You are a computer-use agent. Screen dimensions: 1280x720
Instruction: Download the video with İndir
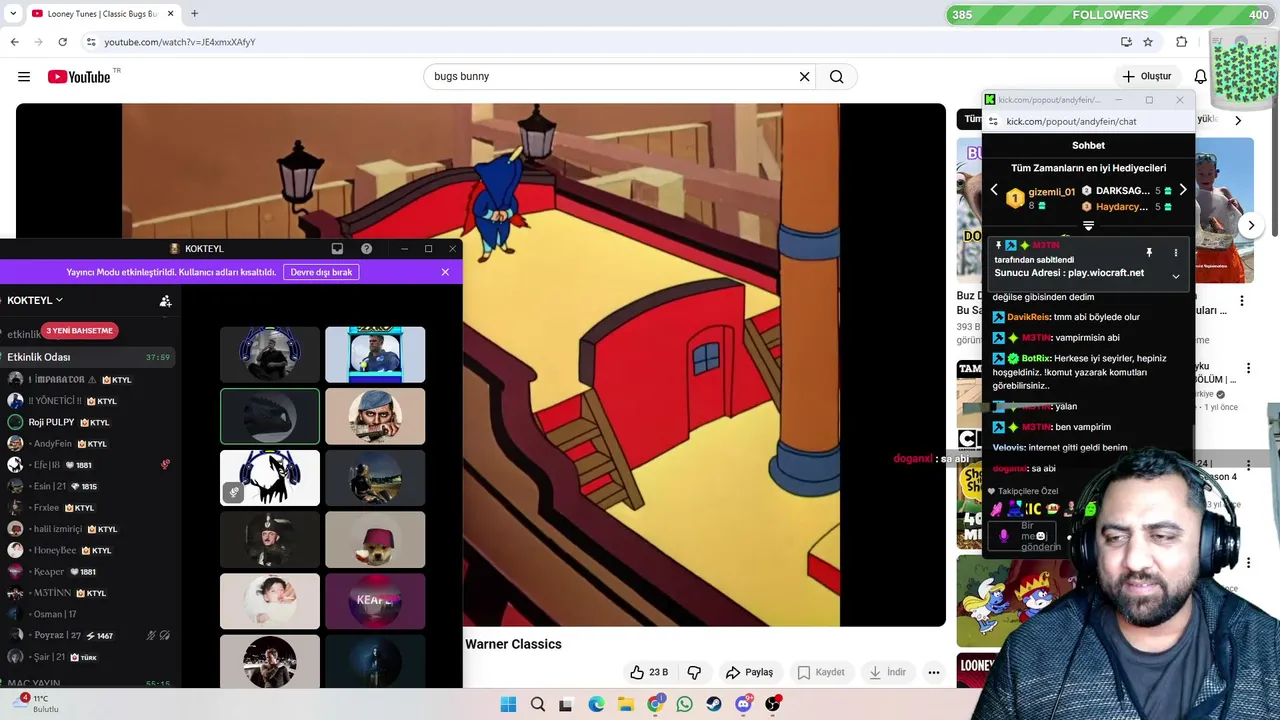tap(886, 672)
